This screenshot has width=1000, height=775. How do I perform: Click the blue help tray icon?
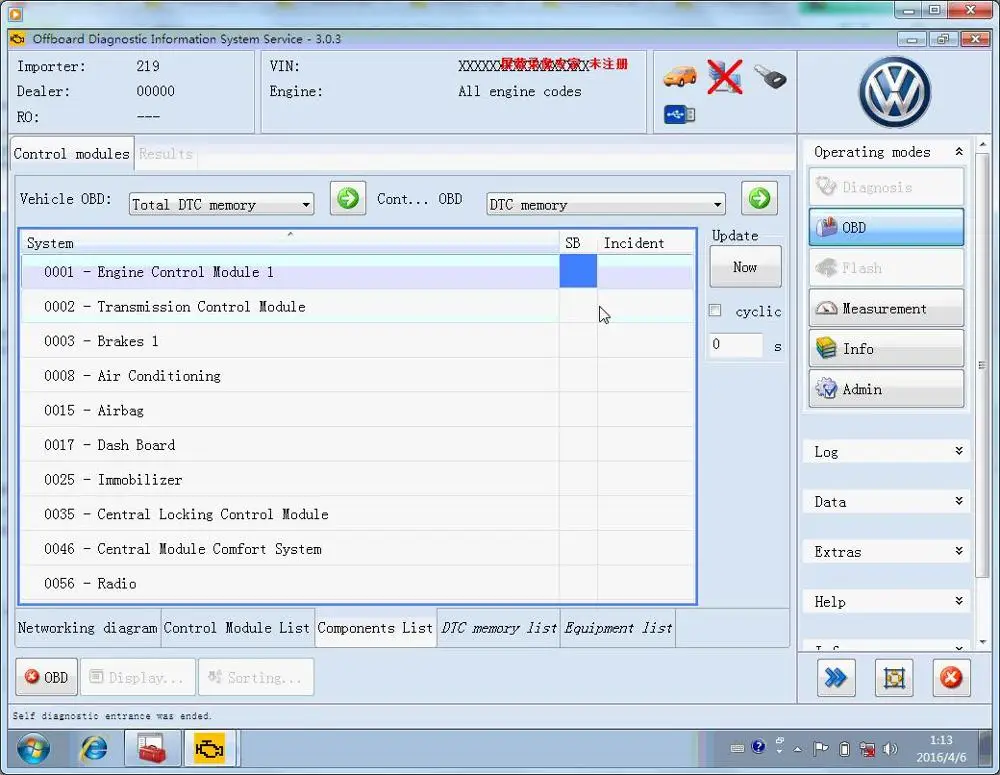(758, 747)
